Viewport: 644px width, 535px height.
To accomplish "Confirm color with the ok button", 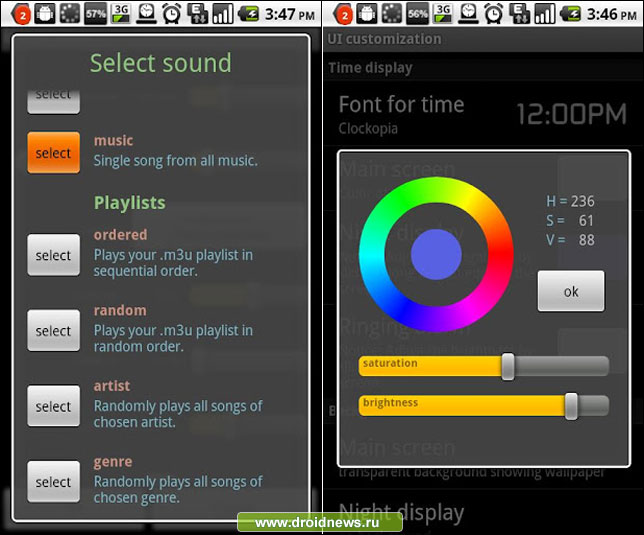I will [x=571, y=291].
